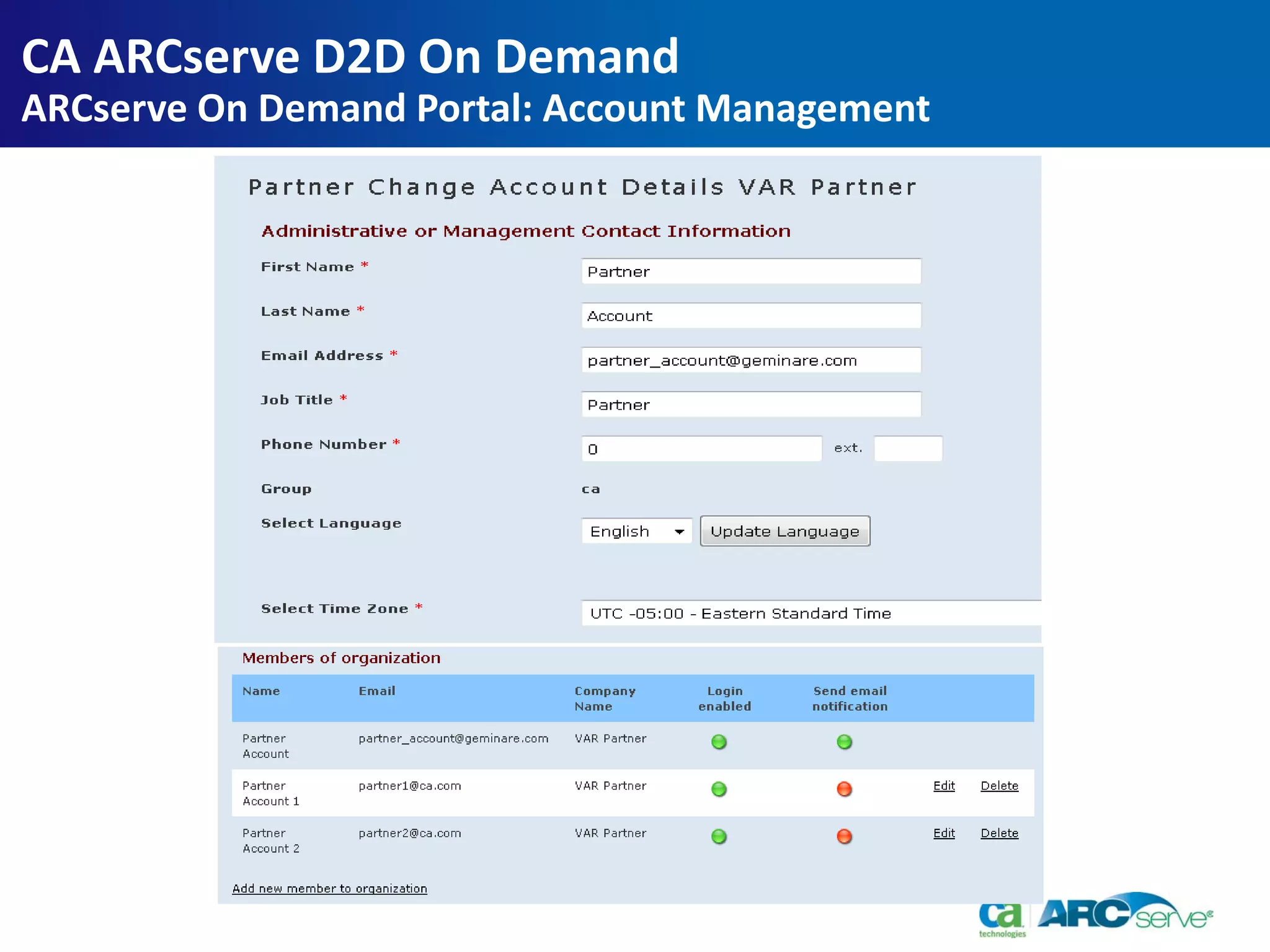The image size is (1270, 952).
Task: Toggle login enabled green icon for partner2@ca.com
Action: pyautogui.click(x=719, y=836)
